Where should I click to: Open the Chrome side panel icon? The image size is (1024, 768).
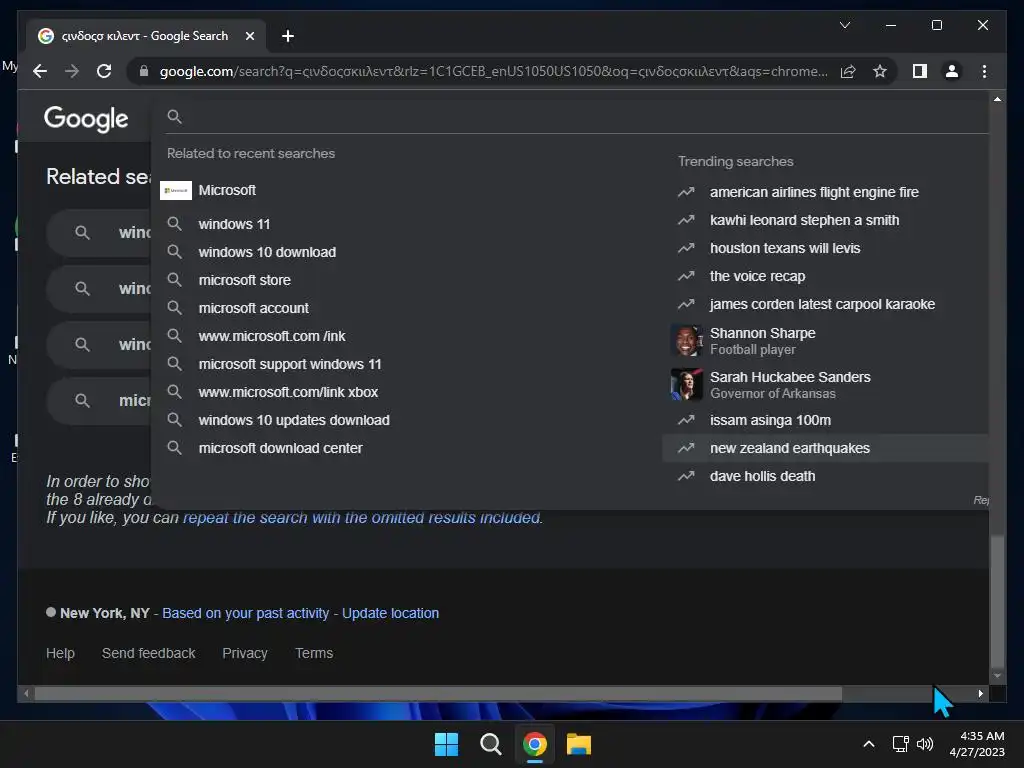click(x=920, y=71)
